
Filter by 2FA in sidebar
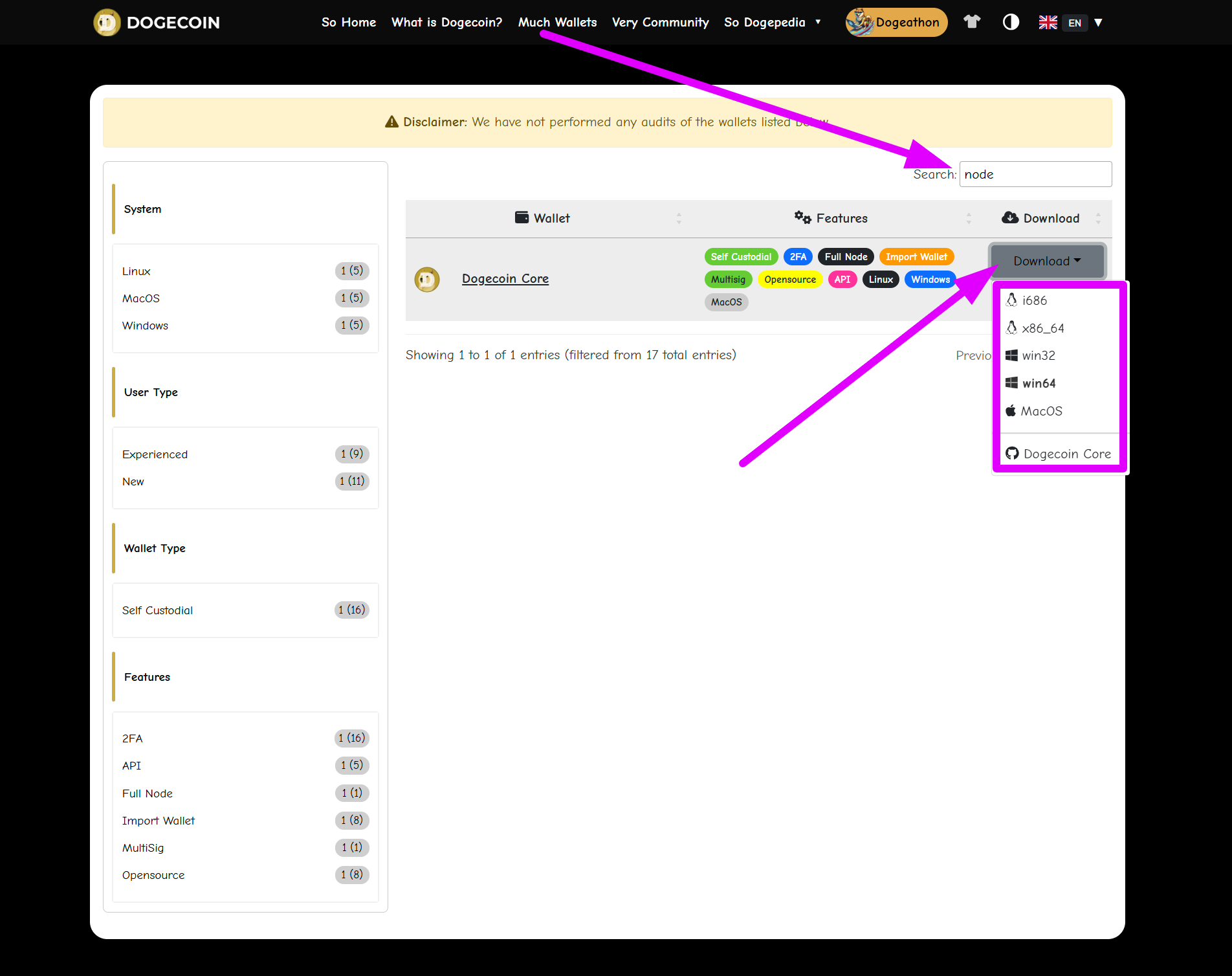(x=245, y=738)
